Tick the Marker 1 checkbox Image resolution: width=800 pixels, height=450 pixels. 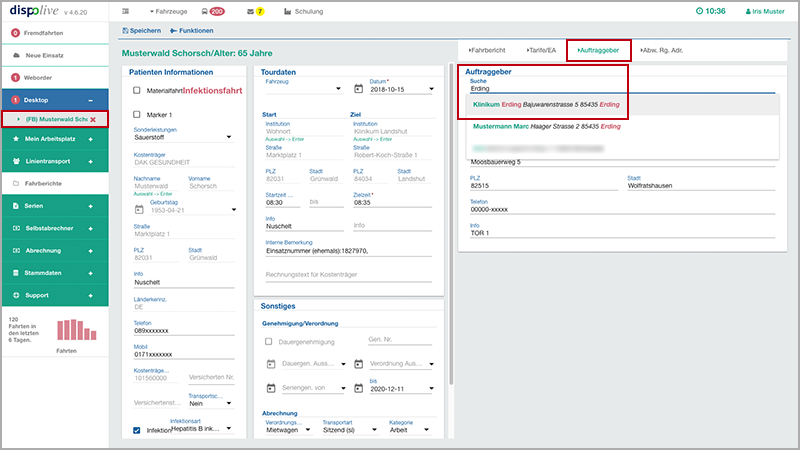(x=138, y=115)
